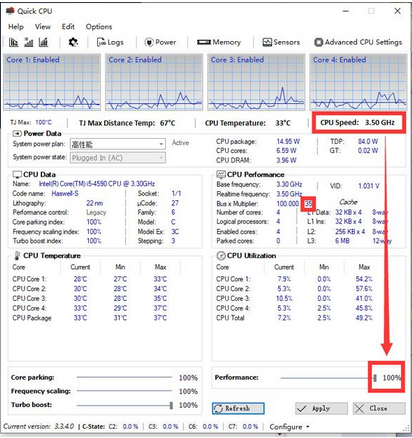Click the Performance slider handle
This screenshot has width=412, height=438.
(x=375, y=378)
